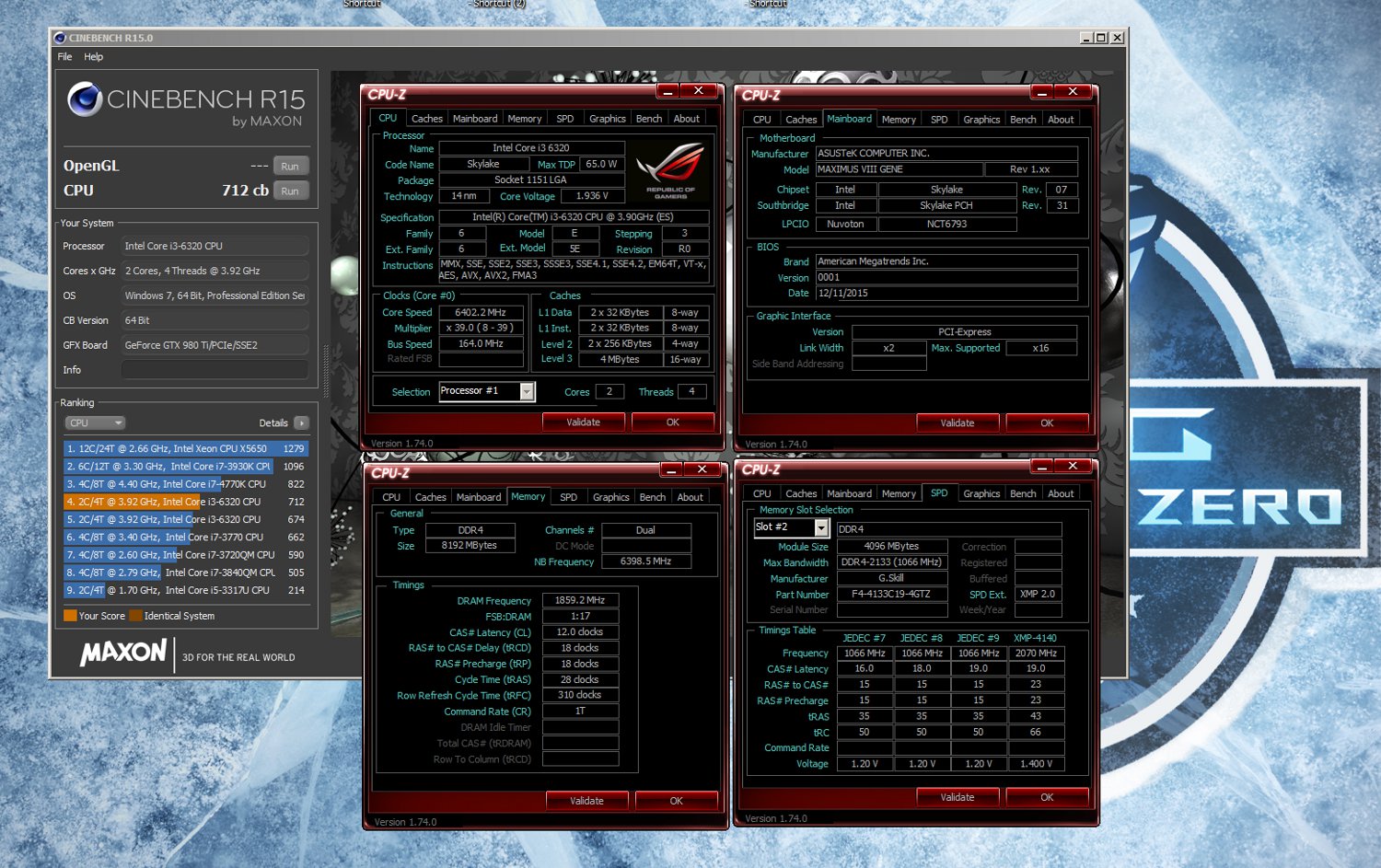Close the SPD CPU-Z window
Image resolution: width=1381 pixels, height=868 pixels.
[1073, 466]
